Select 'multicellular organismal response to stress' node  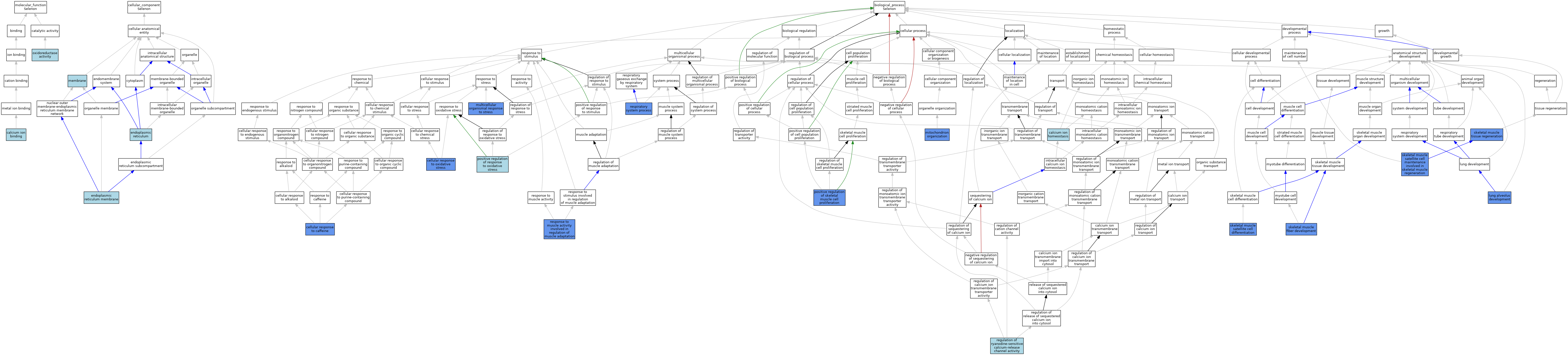coord(486,108)
